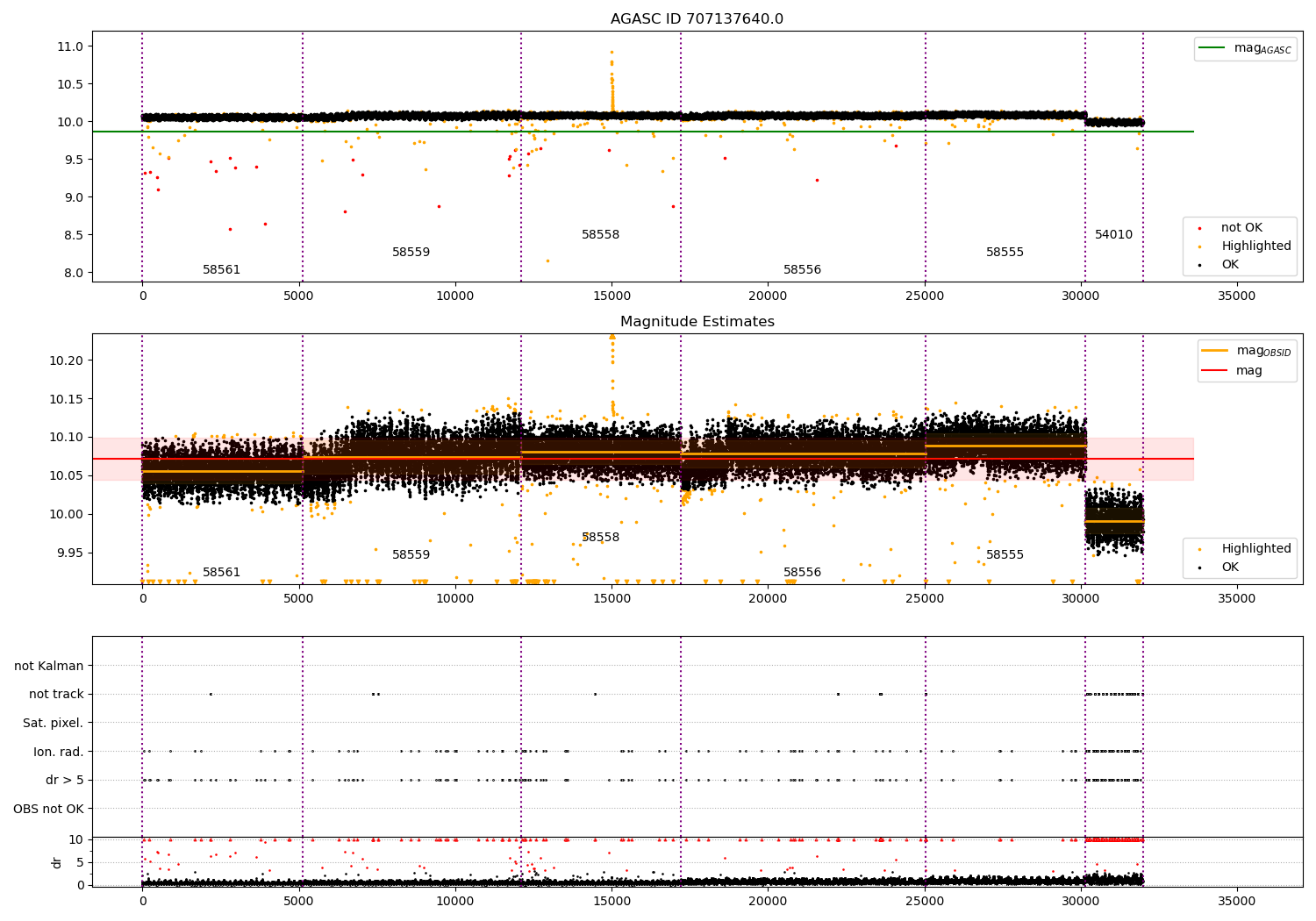Click the 8.0 tick on top y-axis
1316x921 pixels.
[73, 273]
